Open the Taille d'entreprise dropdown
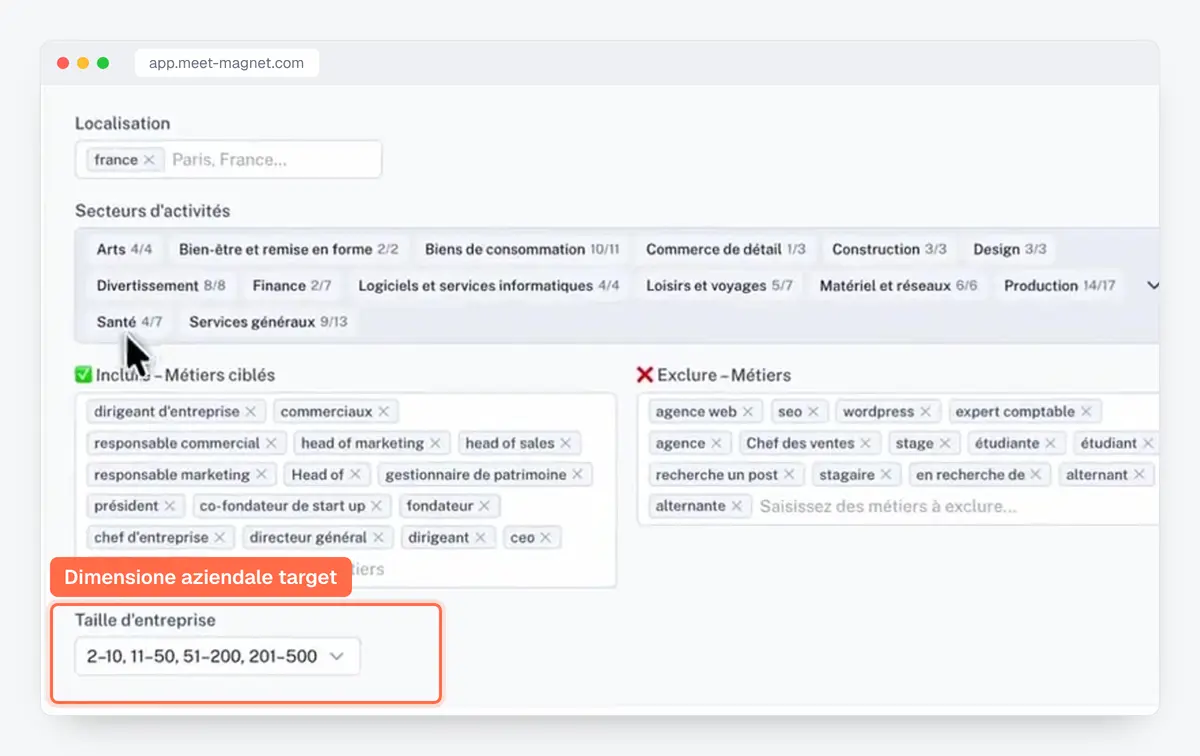Image resolution: width=1200 pixels, height=756 pixels. pyautogui.click(x=217, y=657)
